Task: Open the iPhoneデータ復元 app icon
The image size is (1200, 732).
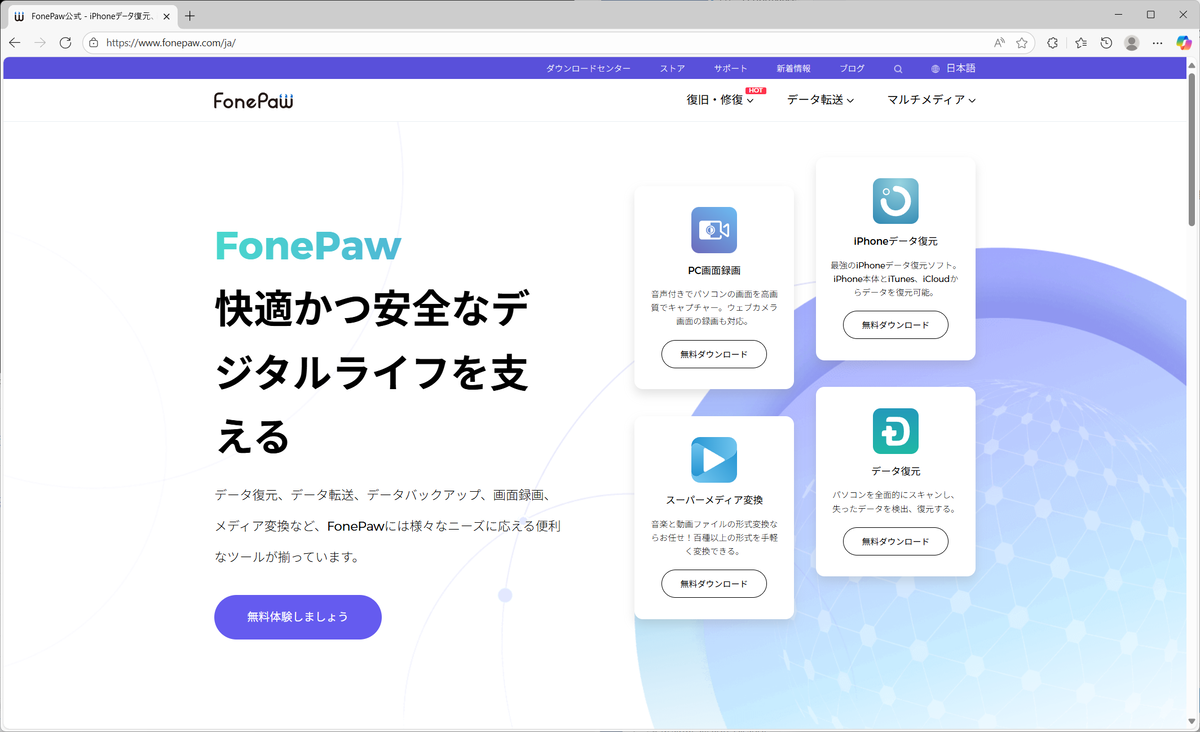Action: [896, 200]
